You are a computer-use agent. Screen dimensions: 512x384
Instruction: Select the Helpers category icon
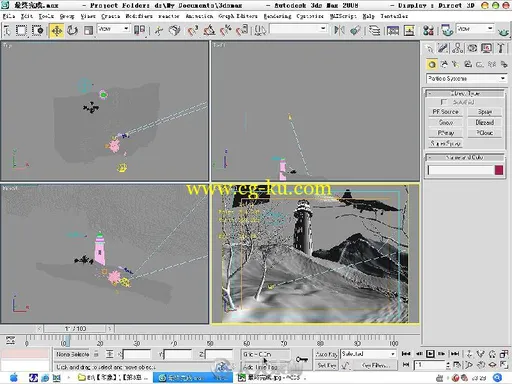(x=479, y=64)
